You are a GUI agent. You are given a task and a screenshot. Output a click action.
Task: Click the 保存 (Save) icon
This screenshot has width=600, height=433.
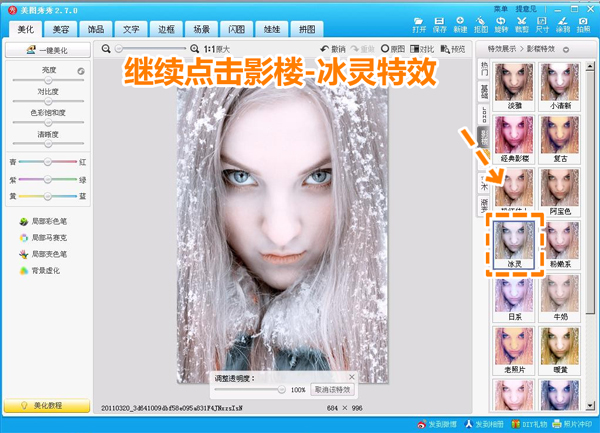click(439, 24)
